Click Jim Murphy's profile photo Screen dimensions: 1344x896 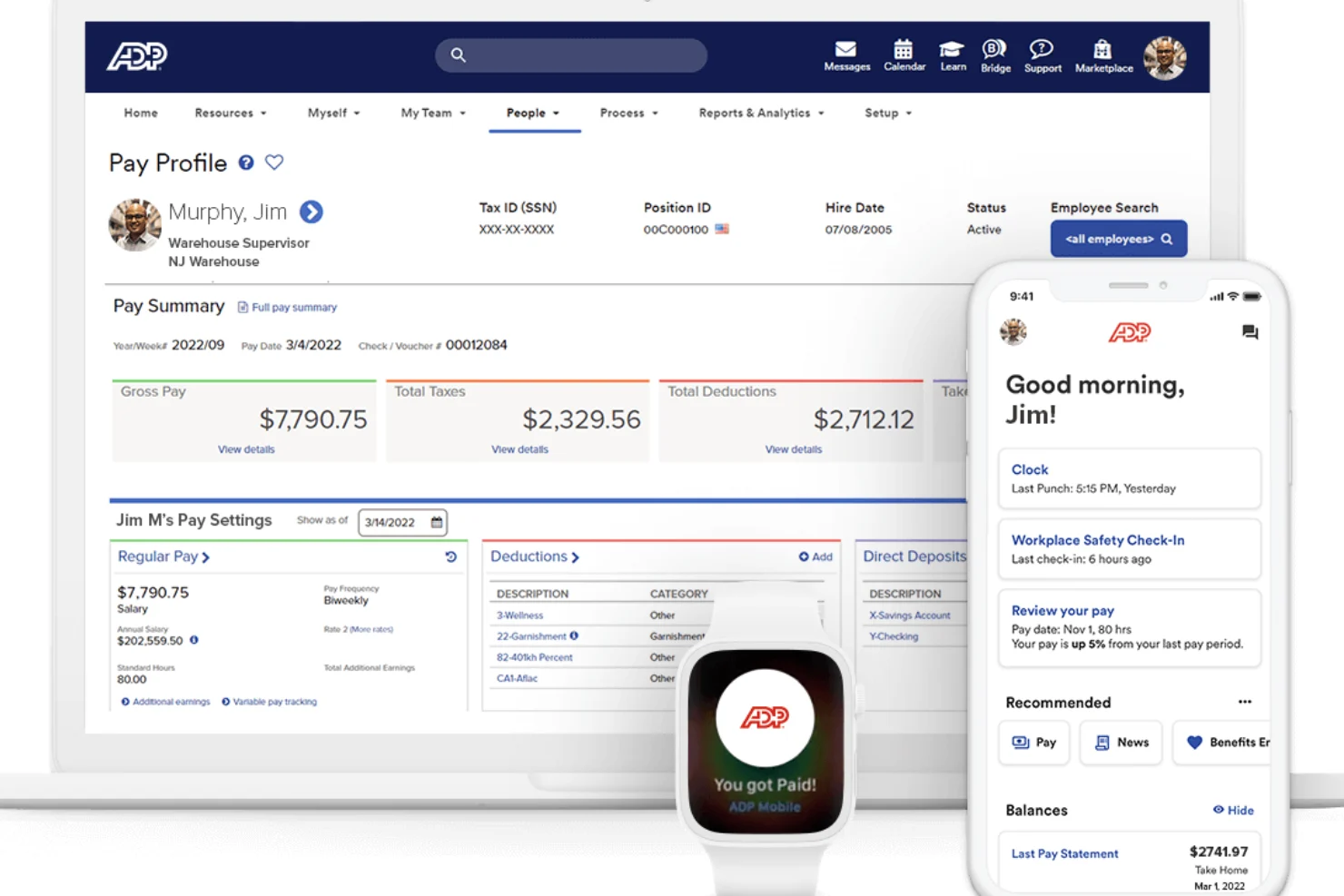[x=135, y=225]
